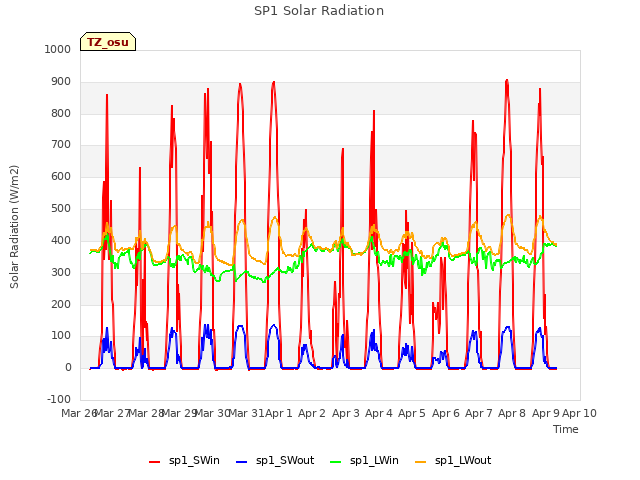Click the Apr 10 x-axis tick label
This screenshot has width=640, height=480.
pos(580,413)
